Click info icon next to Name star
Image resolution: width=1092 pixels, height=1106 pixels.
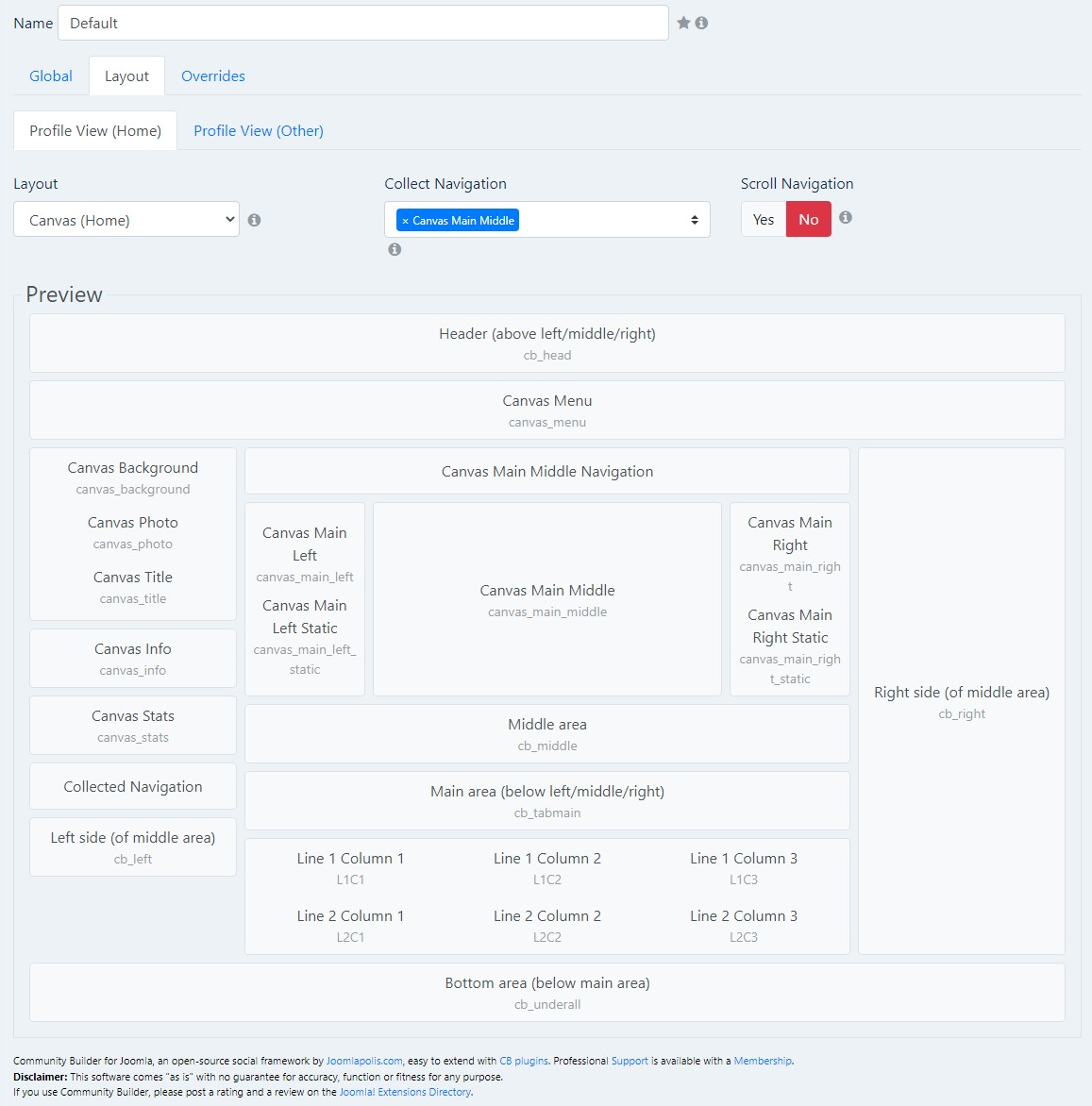click(701, 23)
